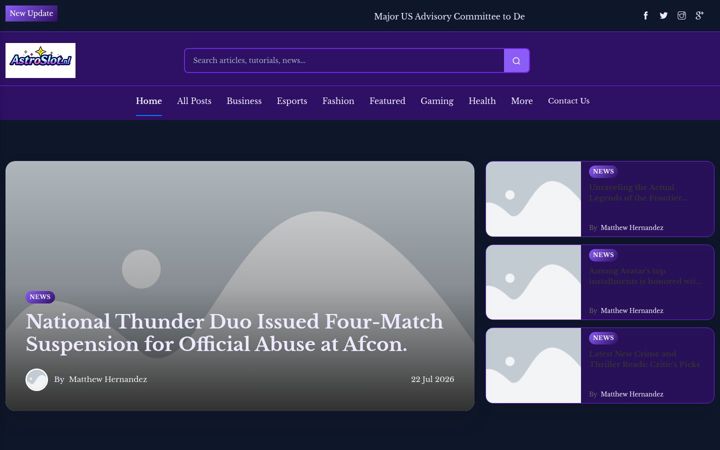Click the Crime and Thriller card thumbnail
Viewport: 720px width, 450px height.
coord(533,366)
